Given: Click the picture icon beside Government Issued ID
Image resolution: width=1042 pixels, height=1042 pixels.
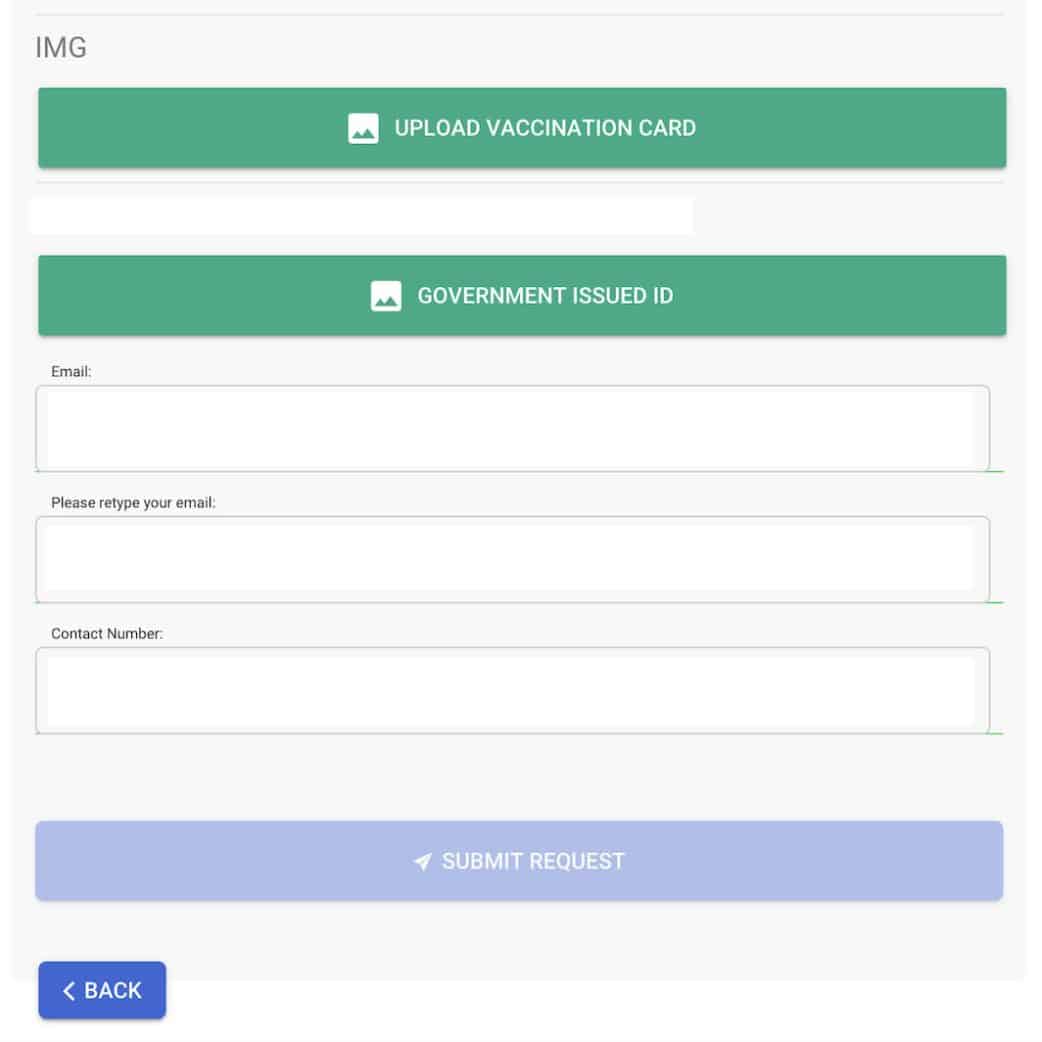Looking at the screenshot, I should (386, 296).
